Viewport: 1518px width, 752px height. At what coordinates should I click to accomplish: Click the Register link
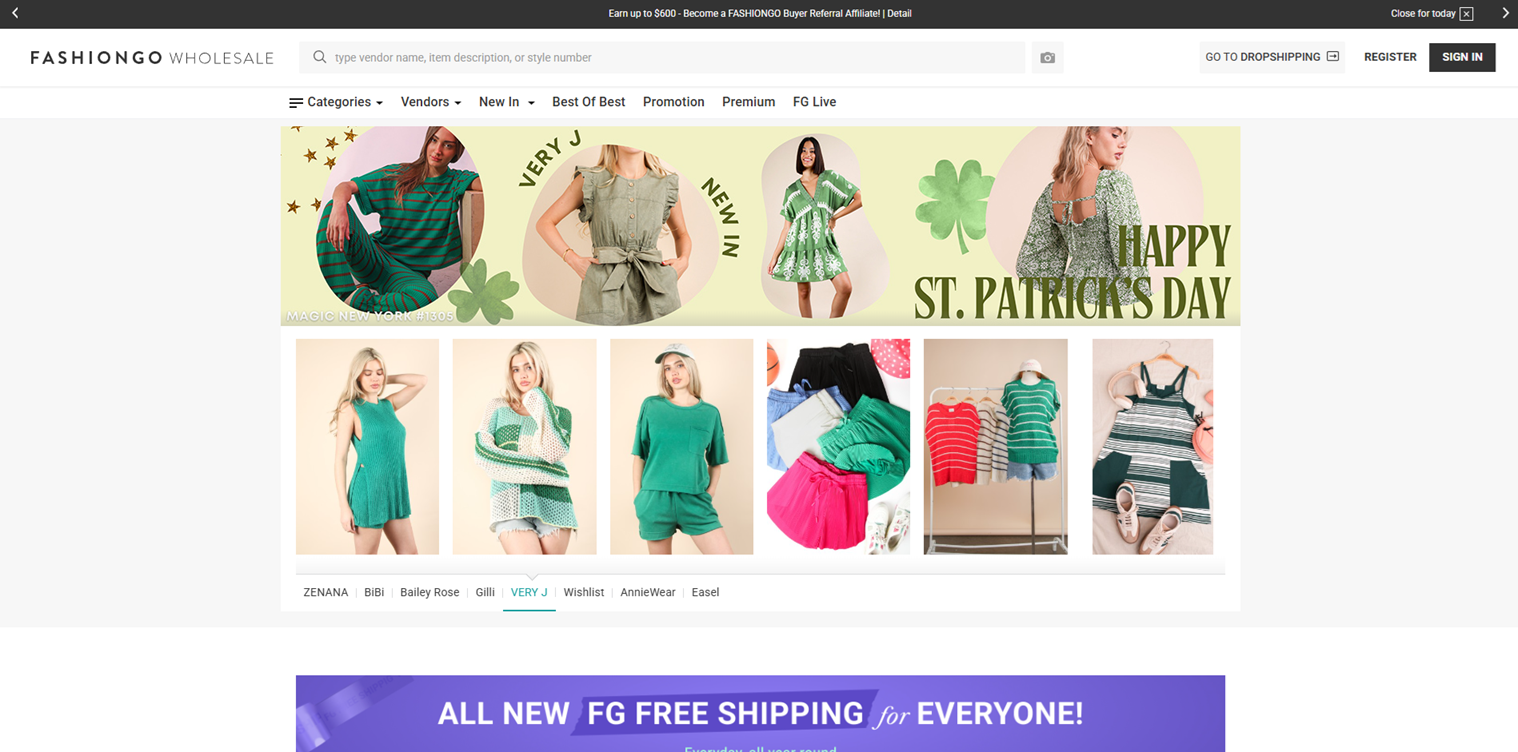tap(1390, 57)
